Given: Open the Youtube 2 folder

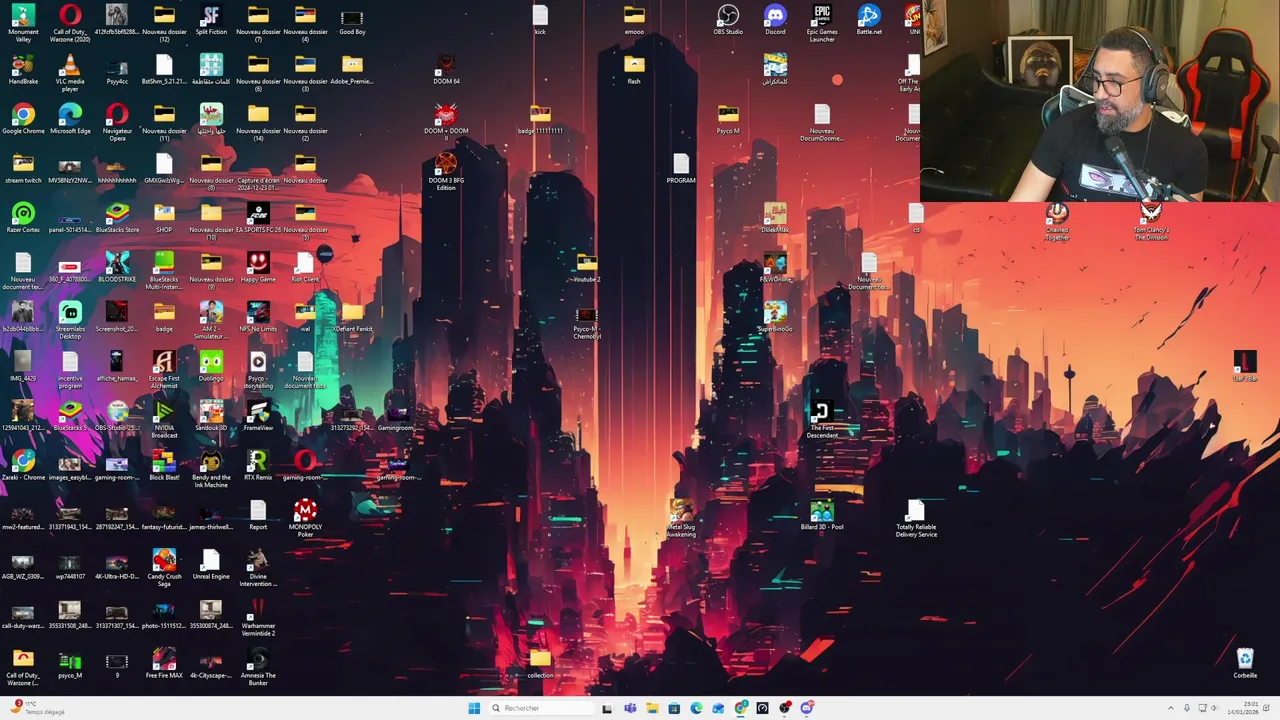Looking at the screenshot, I should coord(587,267).
